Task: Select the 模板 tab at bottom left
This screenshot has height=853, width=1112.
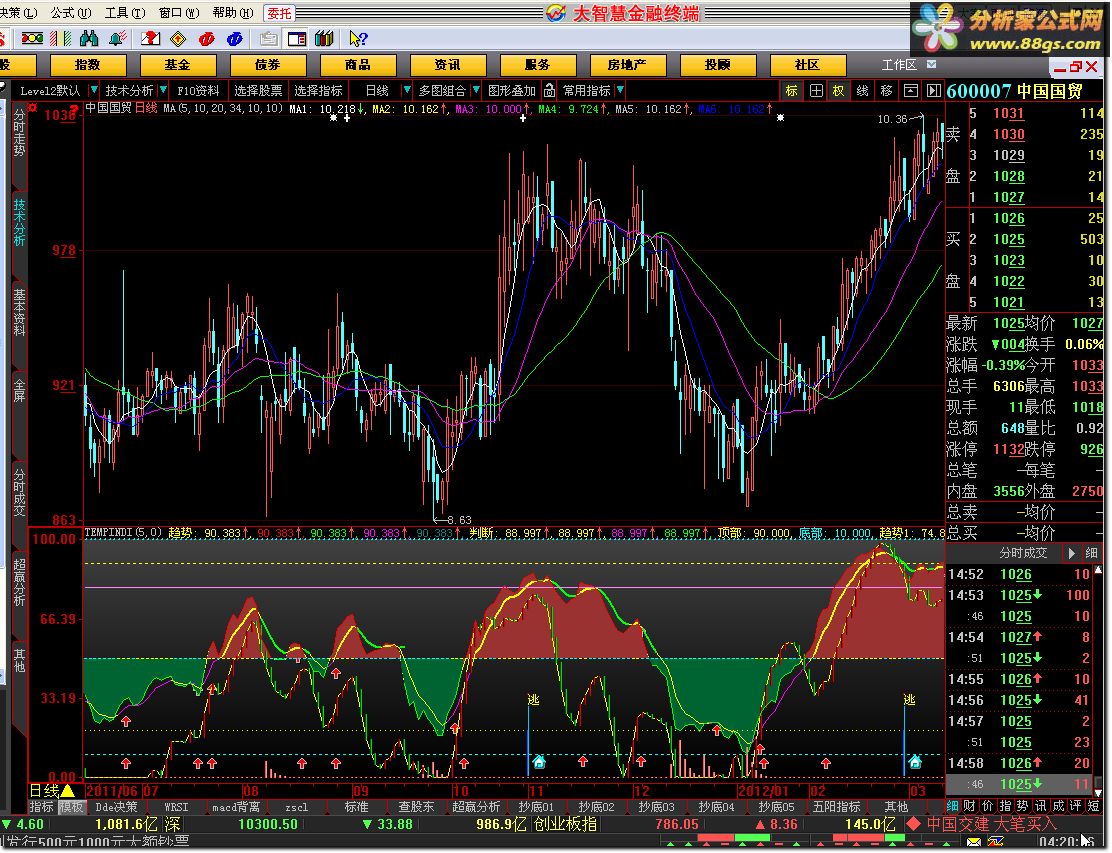Action: pyautogui.click(x=70, y=807)
